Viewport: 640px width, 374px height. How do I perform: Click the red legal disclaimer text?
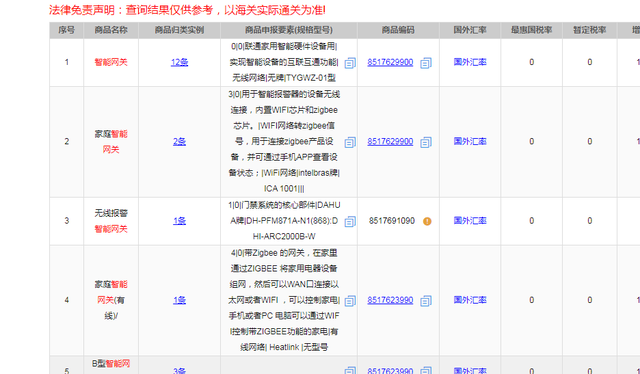[x=187, y=10]
